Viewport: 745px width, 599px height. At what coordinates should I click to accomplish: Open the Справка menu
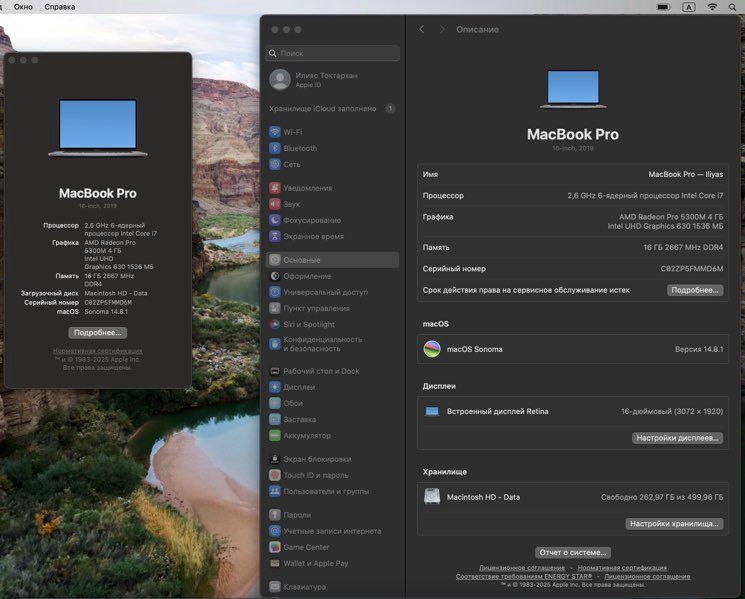[60, 7]
